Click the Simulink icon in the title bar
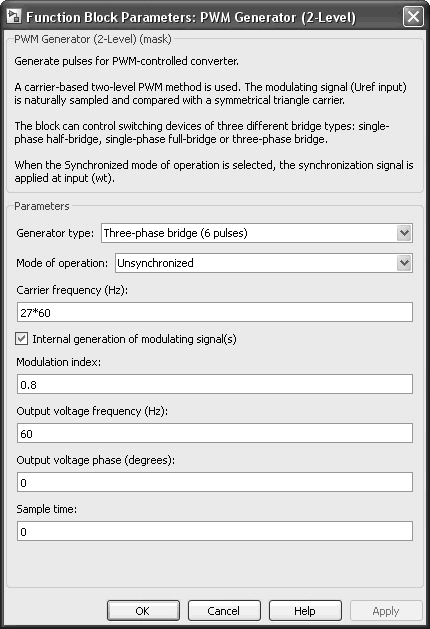 tap(14, 17)
